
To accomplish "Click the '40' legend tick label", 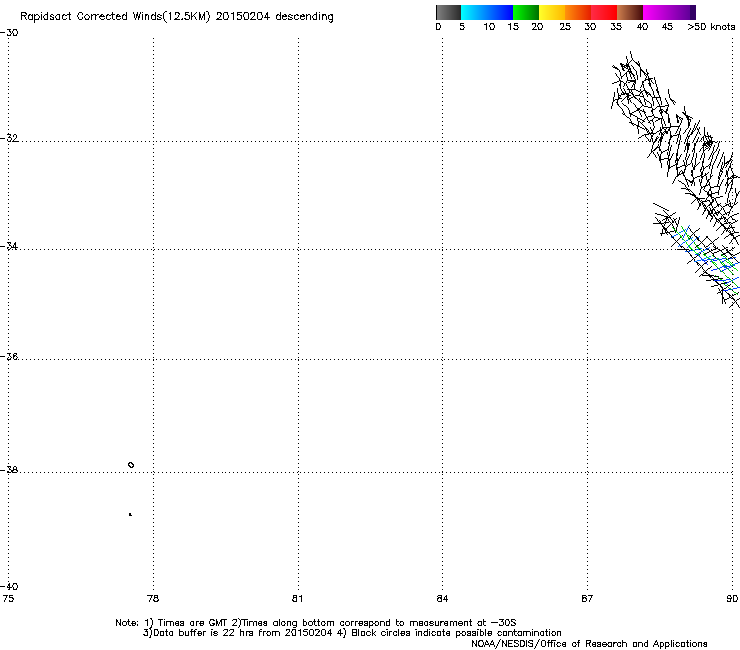I will [642, 27].
